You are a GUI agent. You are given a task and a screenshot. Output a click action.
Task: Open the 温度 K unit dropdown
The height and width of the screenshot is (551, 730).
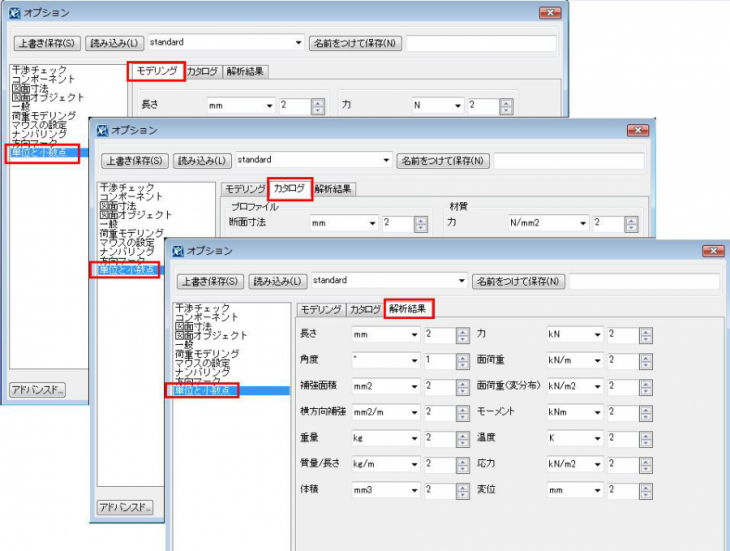tap(597, 438)
